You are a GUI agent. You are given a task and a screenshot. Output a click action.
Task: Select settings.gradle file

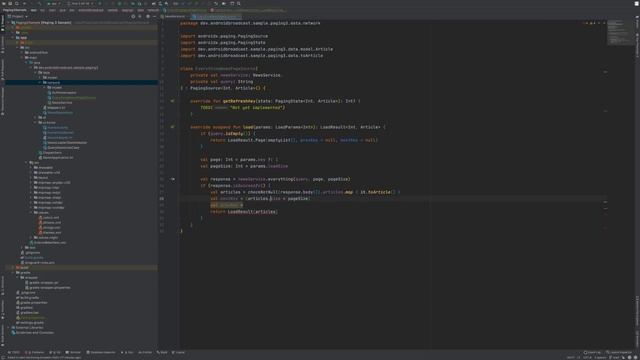tap(30, 322)
